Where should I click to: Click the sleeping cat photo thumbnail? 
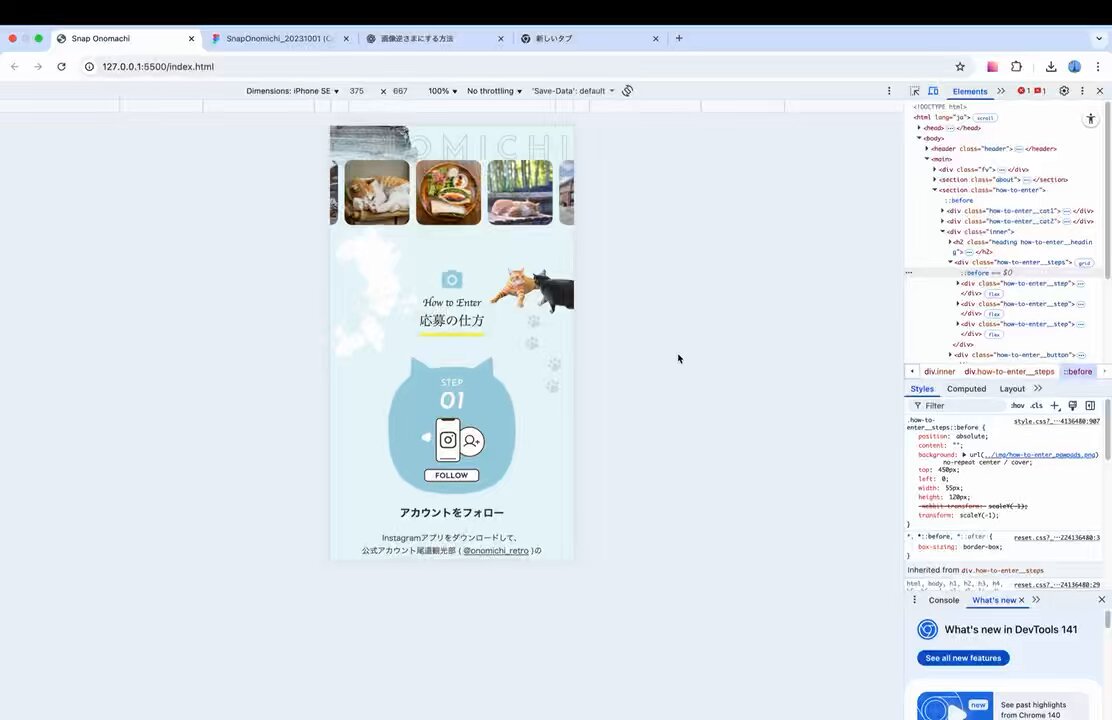point(377,192)
